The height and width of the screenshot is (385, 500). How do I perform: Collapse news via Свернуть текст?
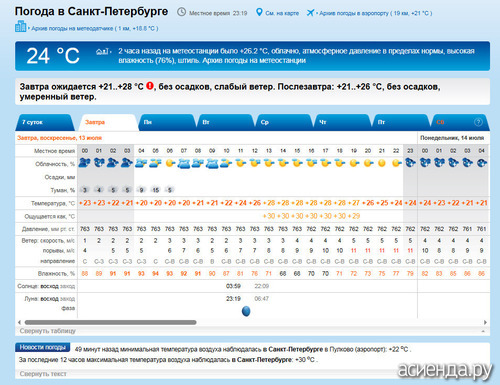click(x=43, y=374)
